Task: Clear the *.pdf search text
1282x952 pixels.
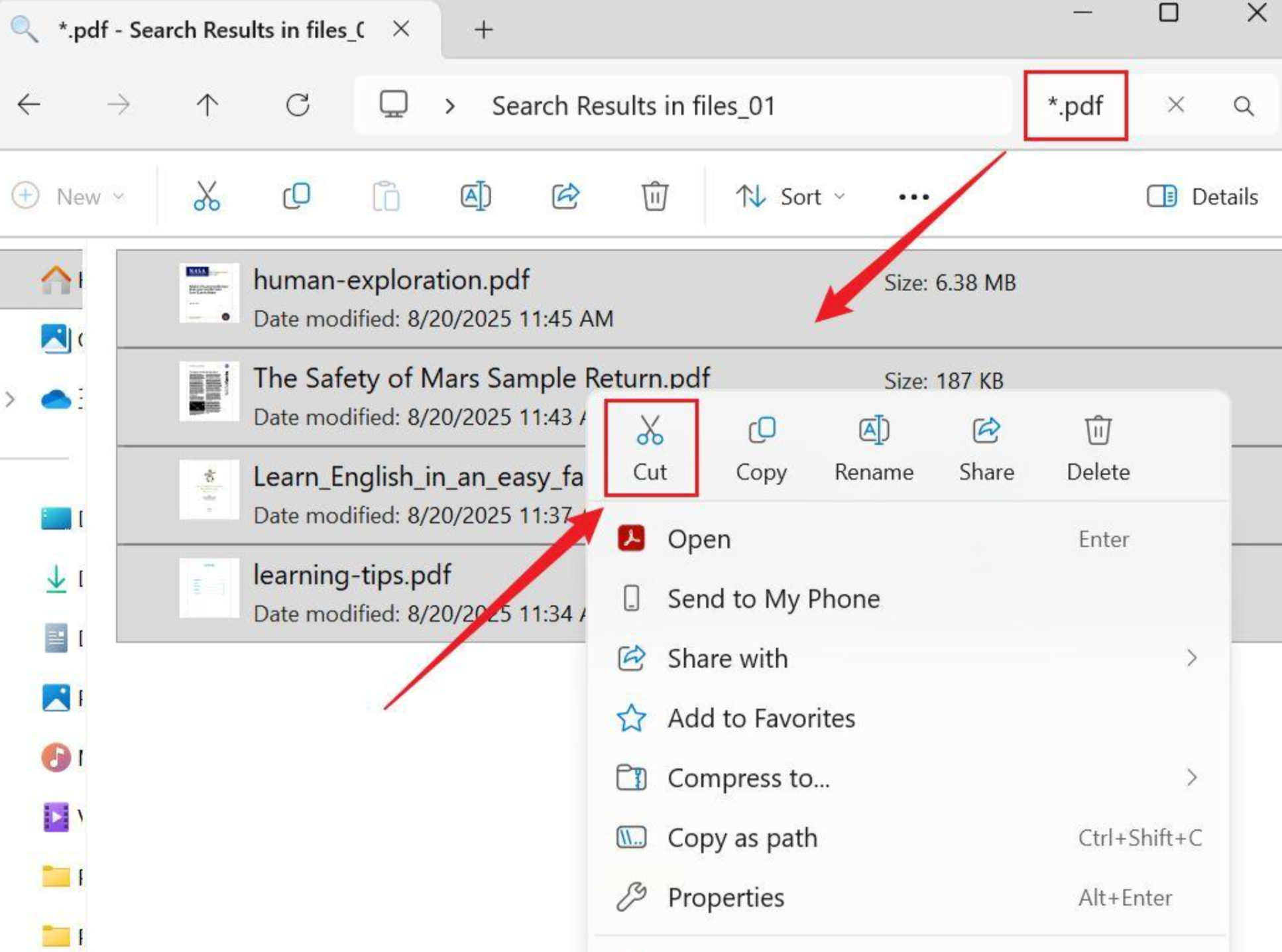Action: [1175, 105]
